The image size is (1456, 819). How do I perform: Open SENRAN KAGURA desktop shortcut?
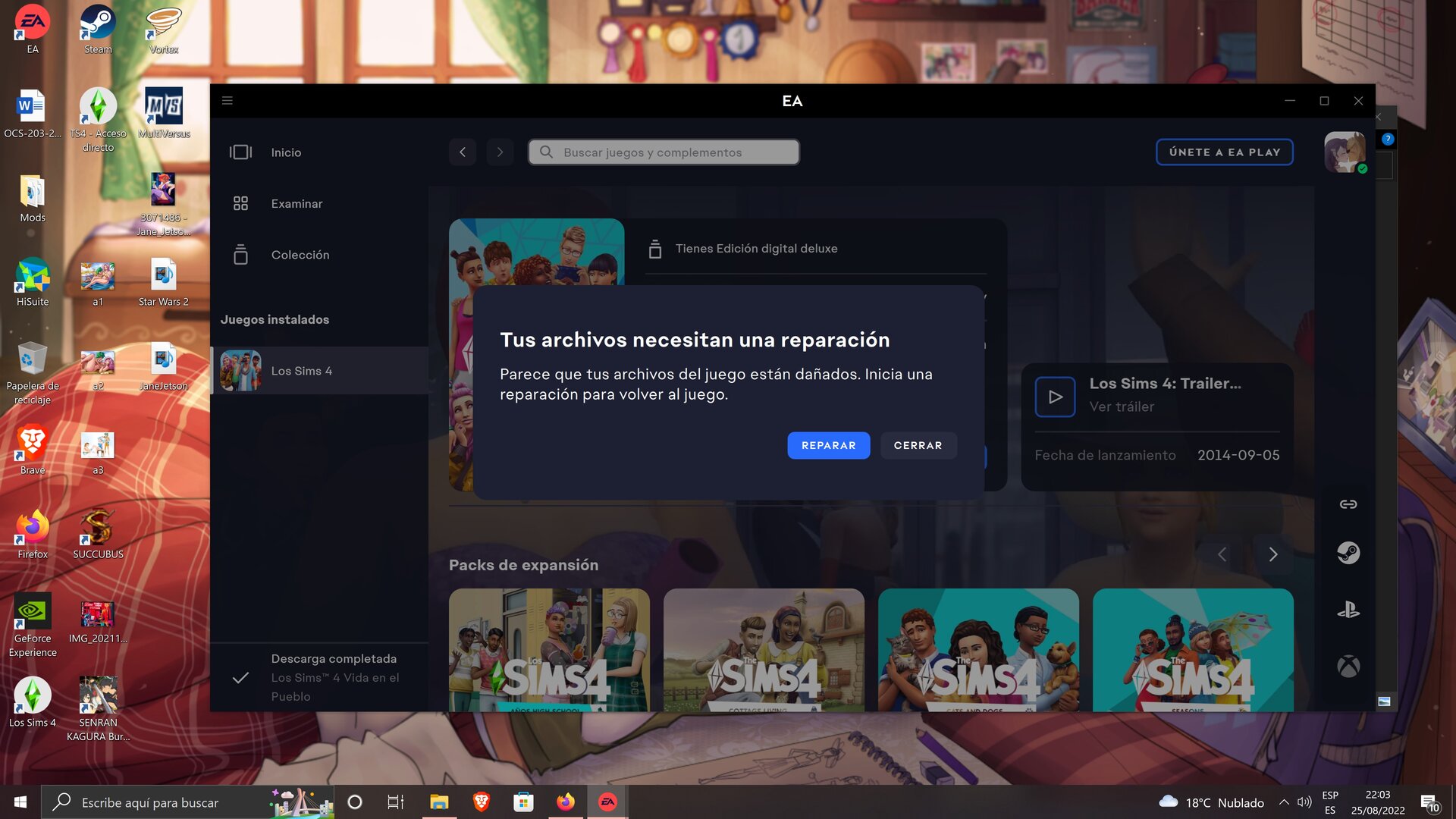(x=98, y=709)
